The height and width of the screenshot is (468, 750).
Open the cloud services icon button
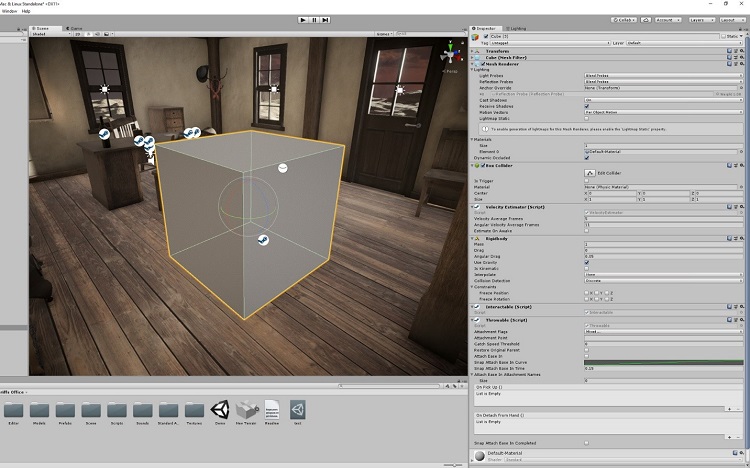point(646,20)
